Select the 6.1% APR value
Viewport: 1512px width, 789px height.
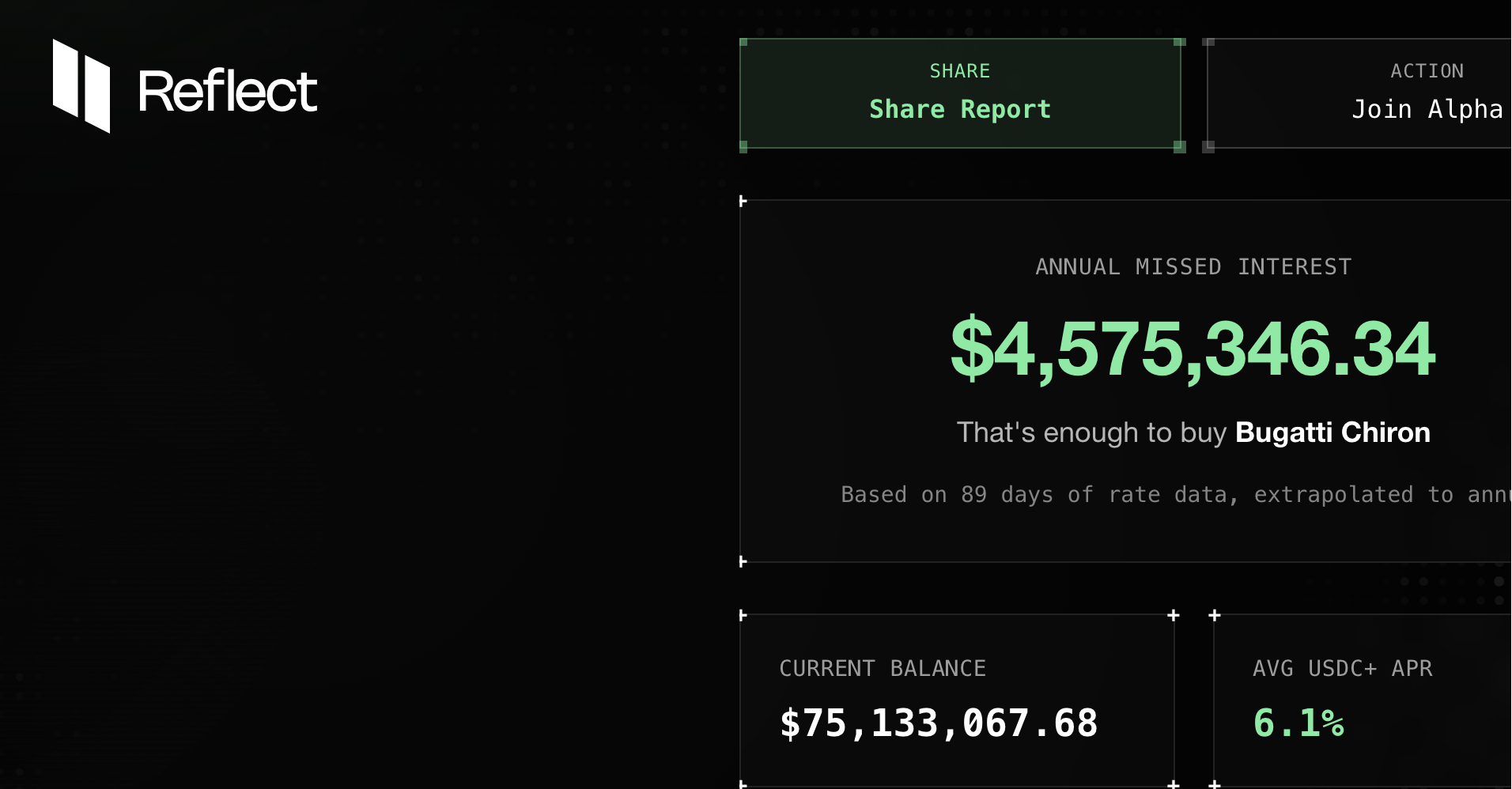pos(1298,723)
